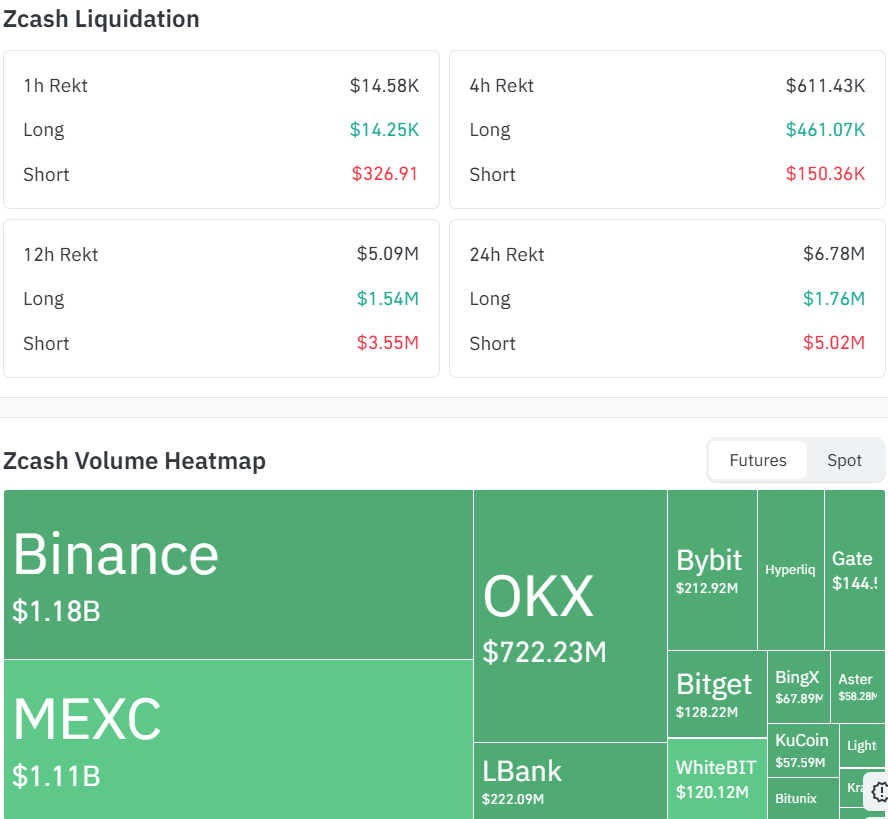
Task: Click the Lighter heatmap tile
Action: [862, 745]
